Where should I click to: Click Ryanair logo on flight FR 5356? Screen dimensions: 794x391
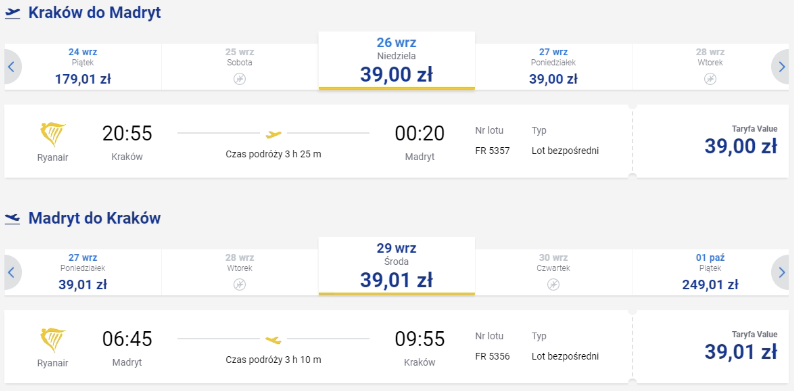pyautogui.click(x=53, y=340)
